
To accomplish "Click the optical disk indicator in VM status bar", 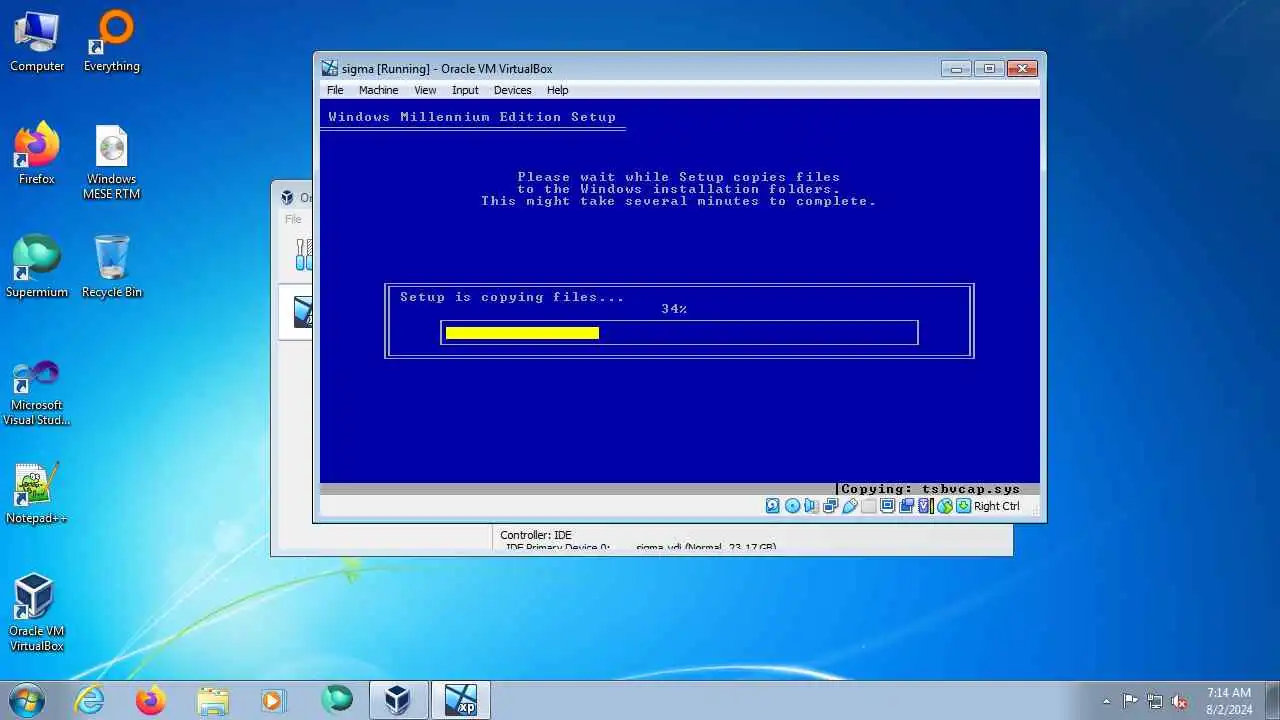I will [x=792, y=506].
